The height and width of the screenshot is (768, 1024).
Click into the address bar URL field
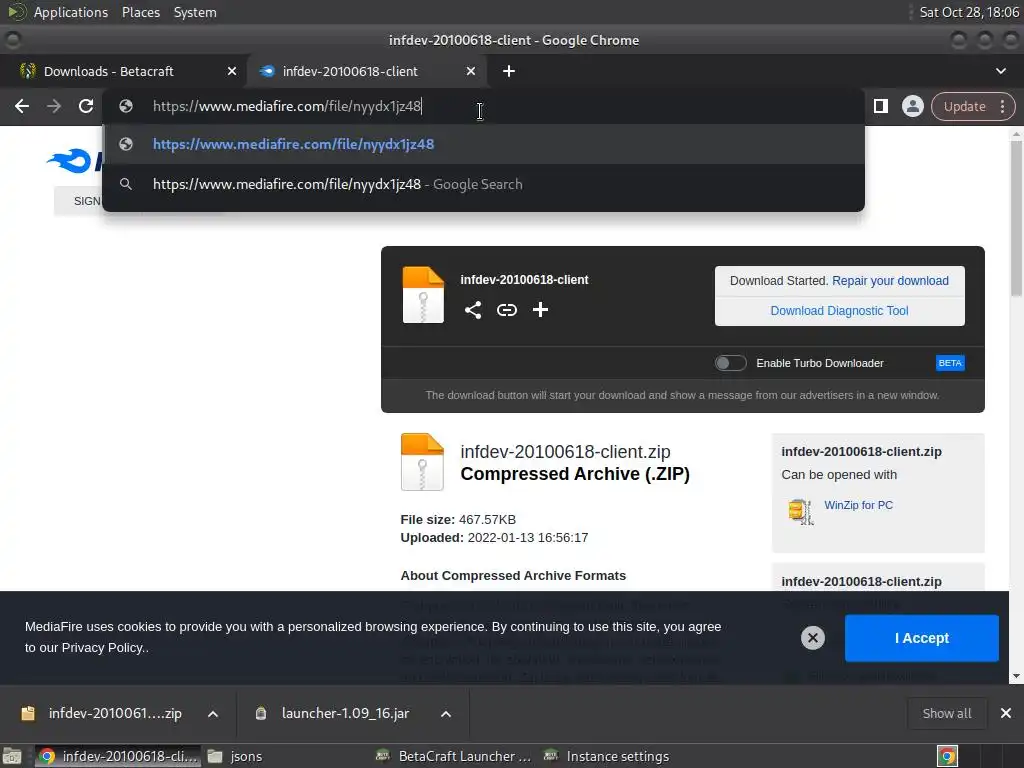tap(483, 106)
